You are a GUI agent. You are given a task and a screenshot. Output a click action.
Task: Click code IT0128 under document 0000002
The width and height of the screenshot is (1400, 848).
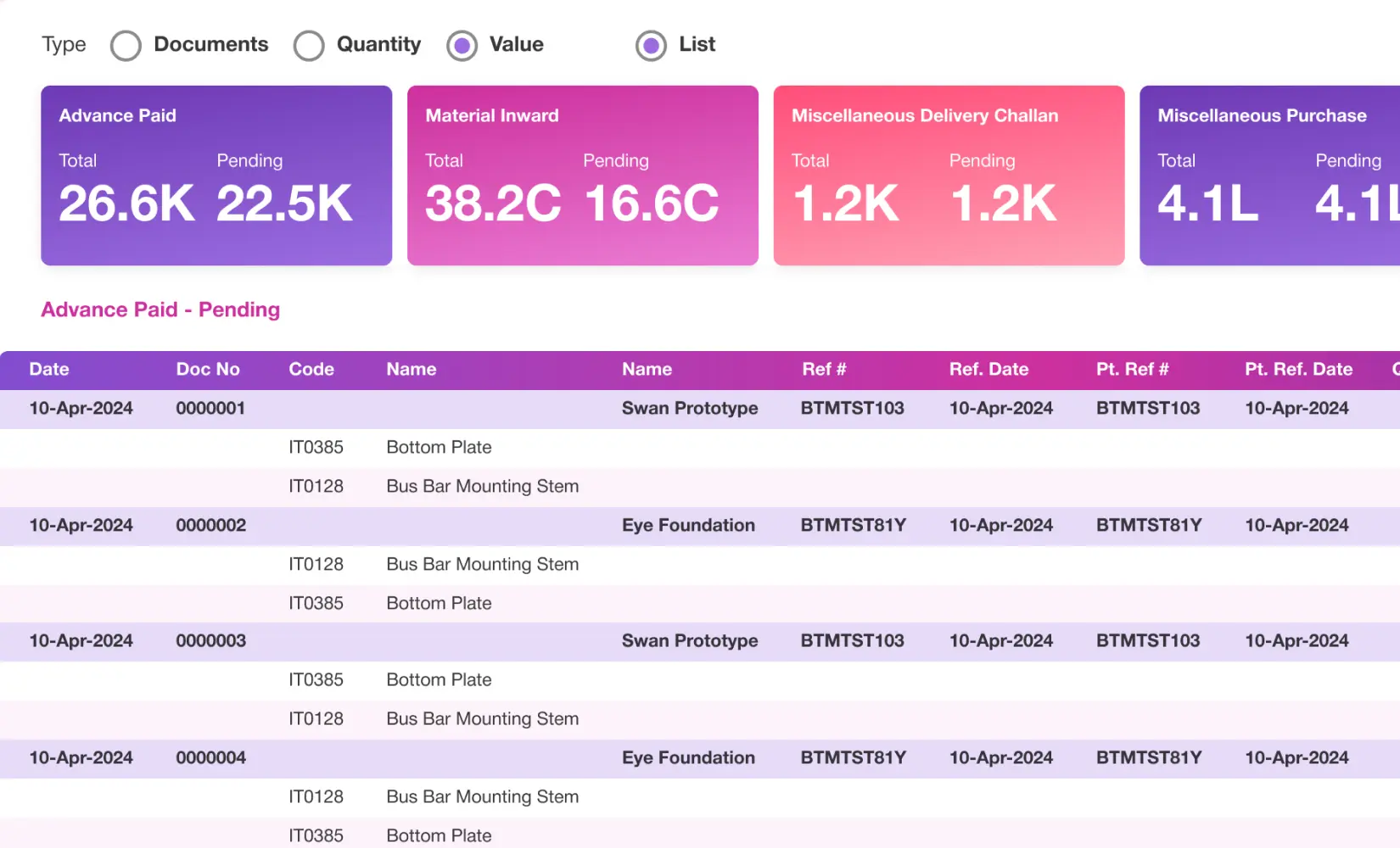316,565
